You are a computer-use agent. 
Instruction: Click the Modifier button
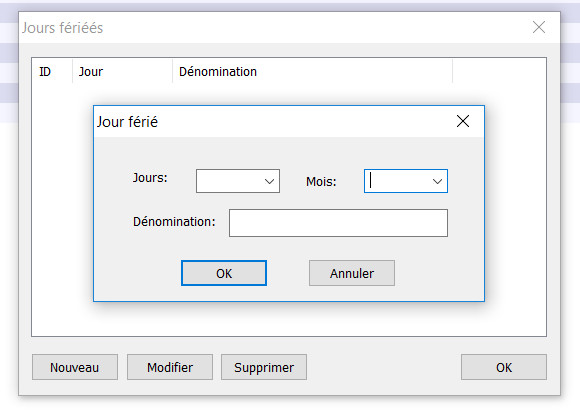click(x=170, y=367)
